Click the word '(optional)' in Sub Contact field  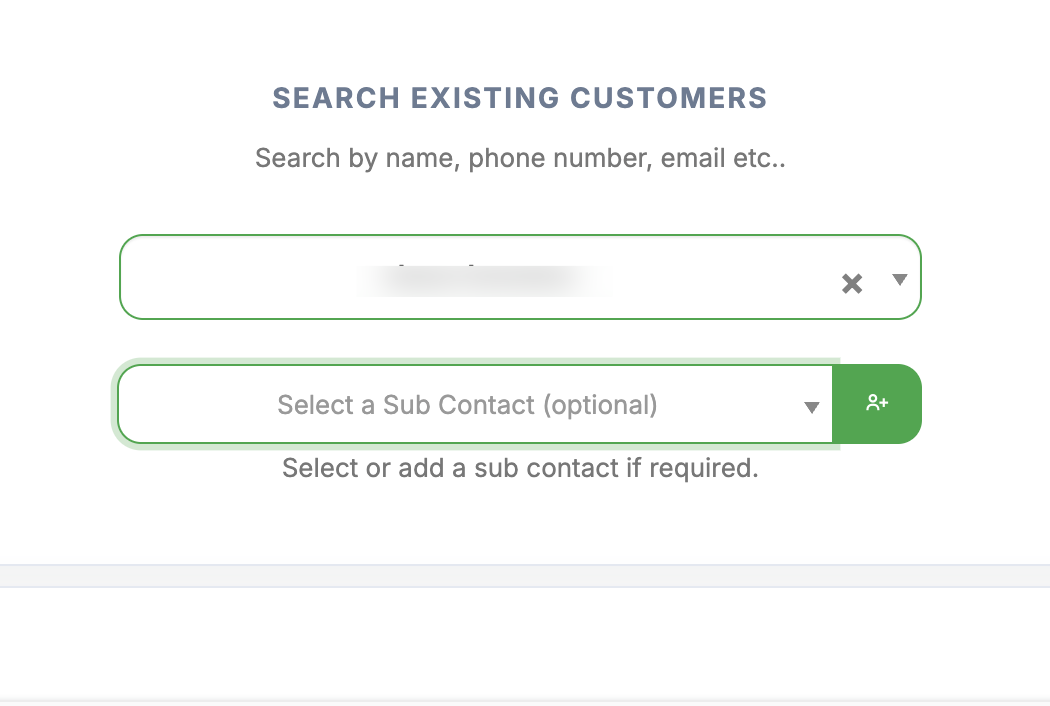point(600,405)
